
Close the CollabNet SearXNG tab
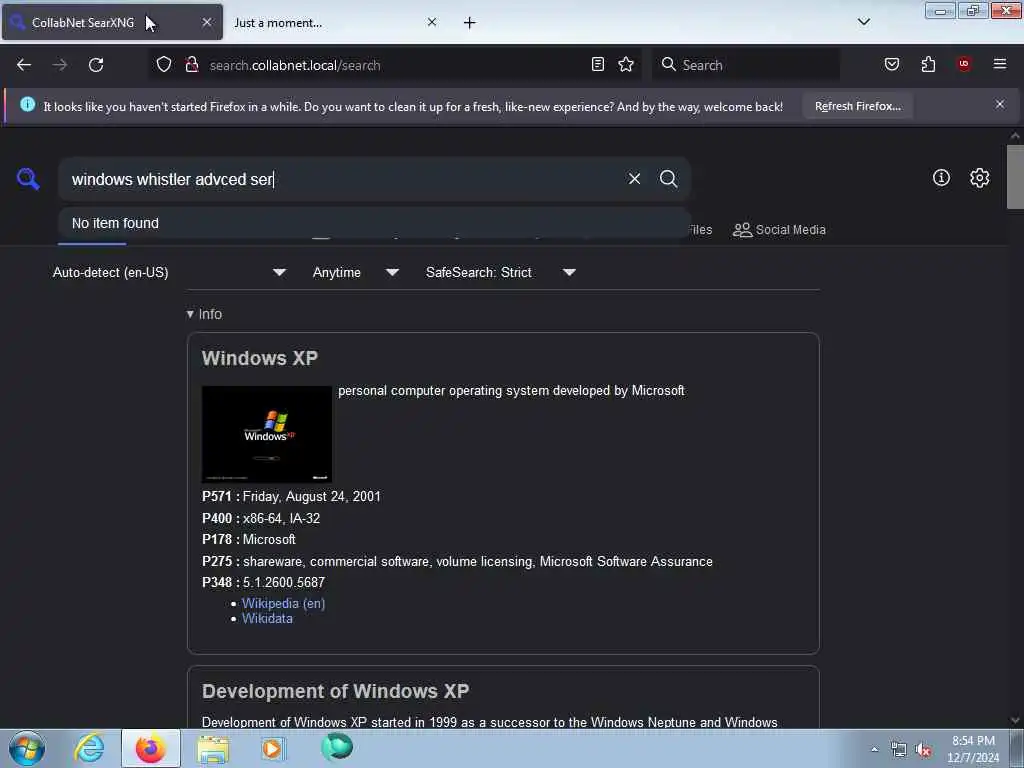(x=207, y=22)
